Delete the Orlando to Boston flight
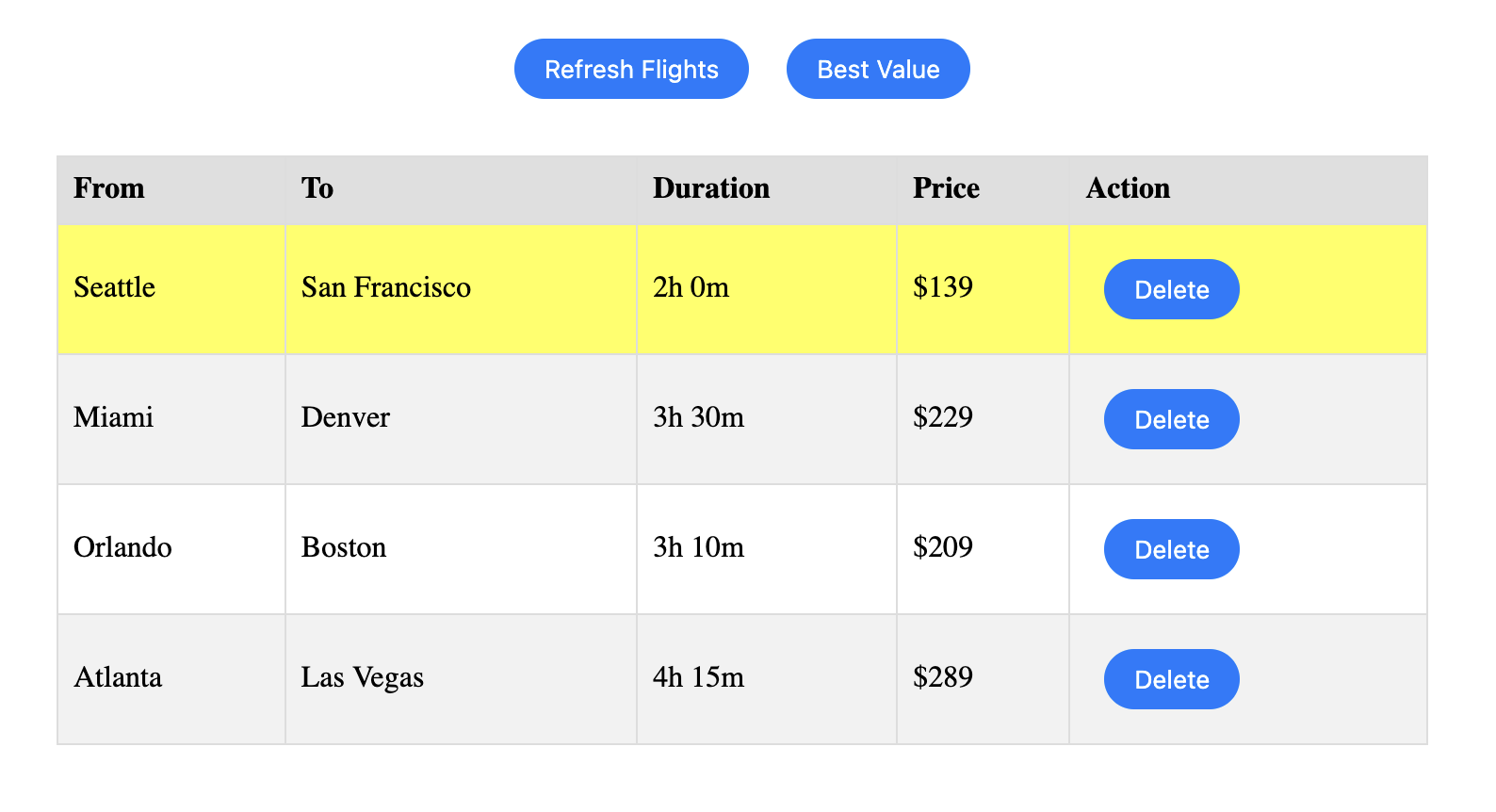The height and width of the screenshot is (812, 1496). click(x=1171, y=549)
